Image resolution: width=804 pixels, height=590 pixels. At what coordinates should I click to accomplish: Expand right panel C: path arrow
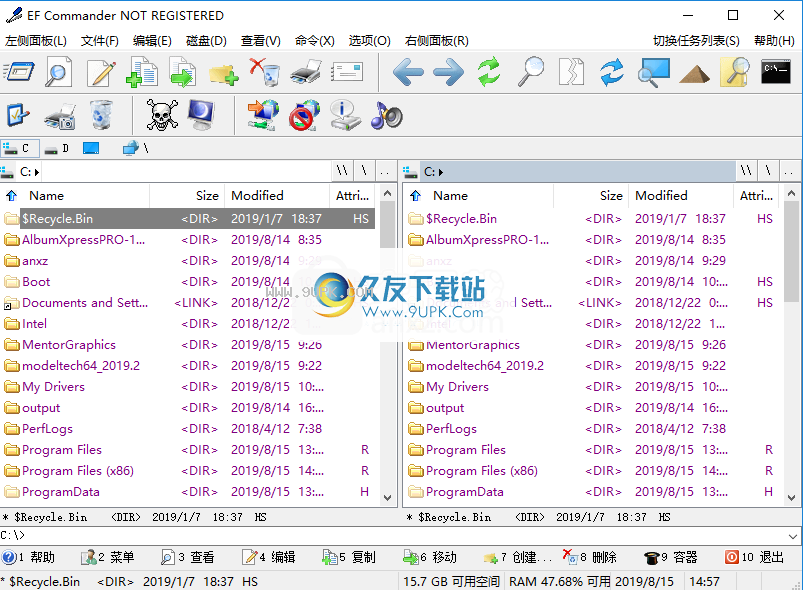click(441, 172)
